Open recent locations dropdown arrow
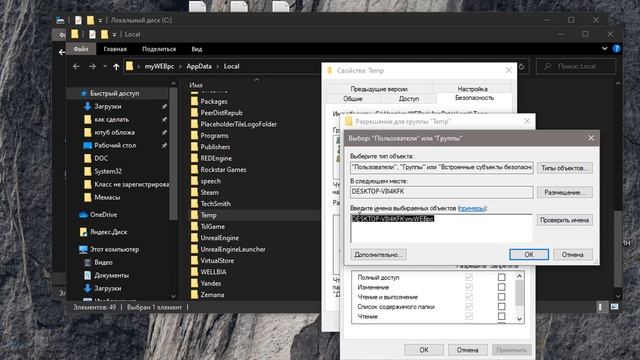The width and height of the screenshot is (640, 360). (x=105, y=67)
